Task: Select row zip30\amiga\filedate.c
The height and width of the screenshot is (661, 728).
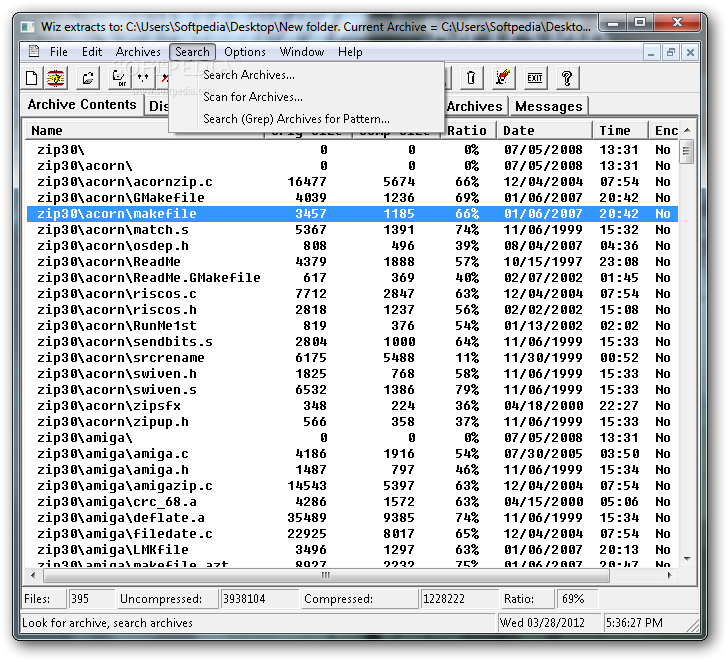Action: [352, 534]
